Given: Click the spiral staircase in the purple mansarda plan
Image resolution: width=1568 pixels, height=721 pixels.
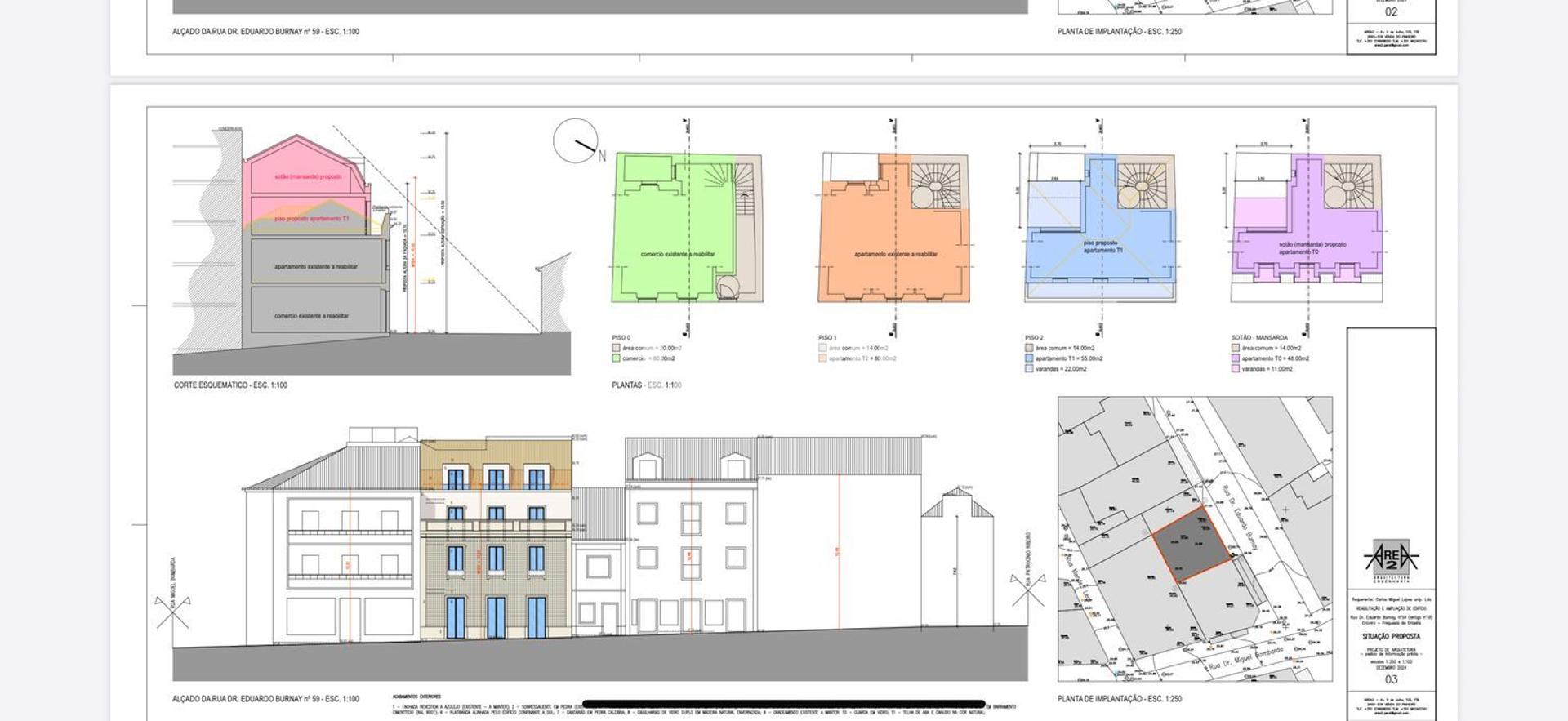Looking at the screenshot, I should (1347, 185).
